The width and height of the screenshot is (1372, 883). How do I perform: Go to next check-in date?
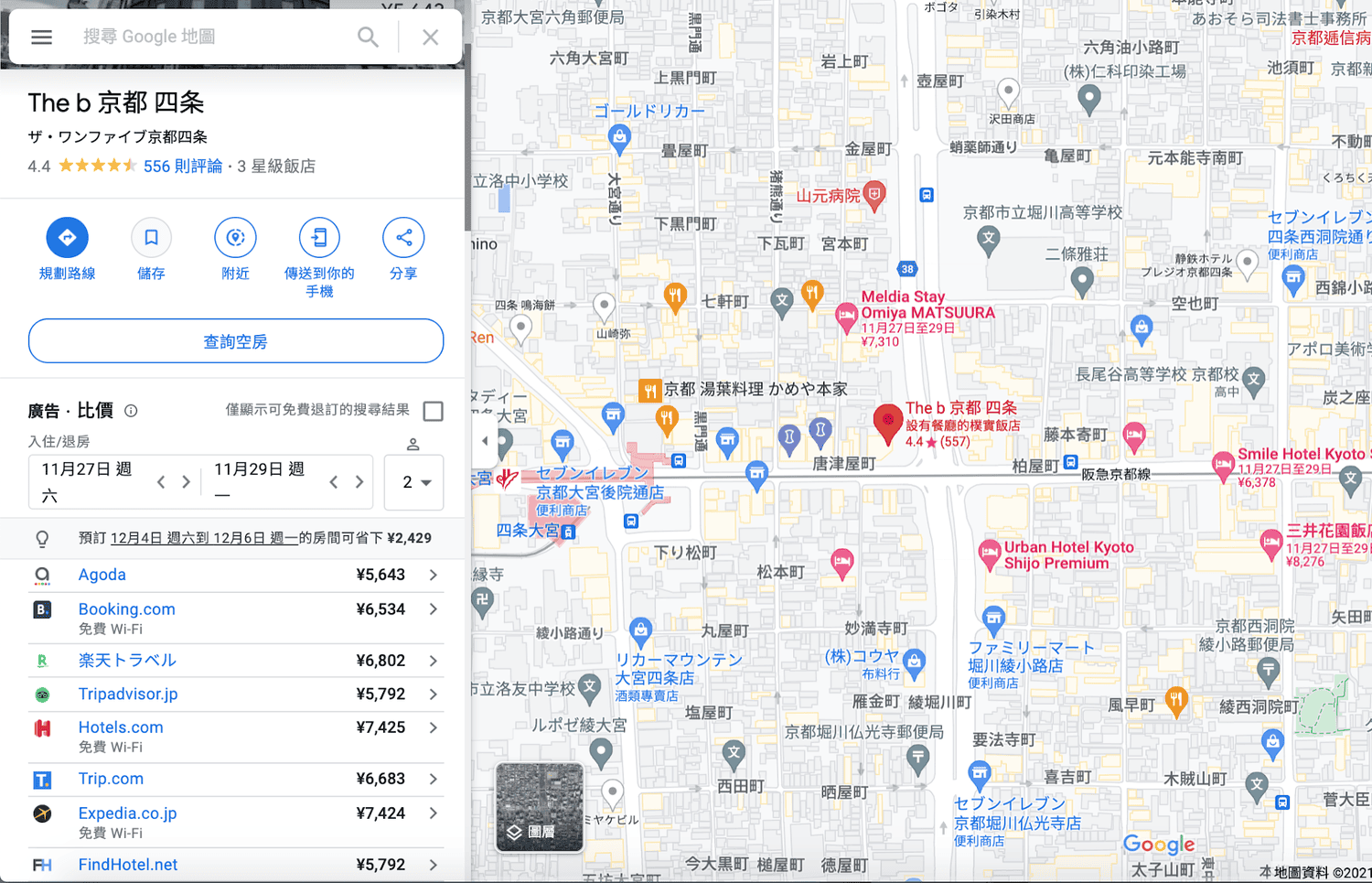point(187,482)
